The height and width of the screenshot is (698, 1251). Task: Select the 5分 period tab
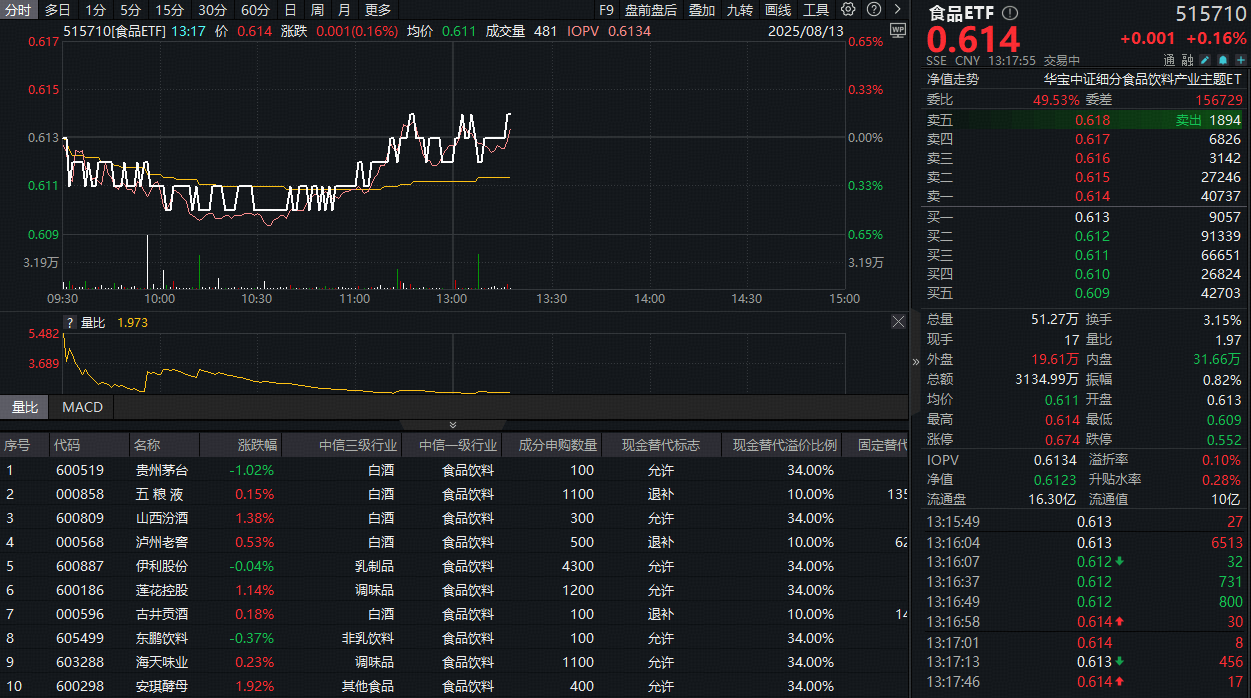pyautogui.click(x=130, y=10)
